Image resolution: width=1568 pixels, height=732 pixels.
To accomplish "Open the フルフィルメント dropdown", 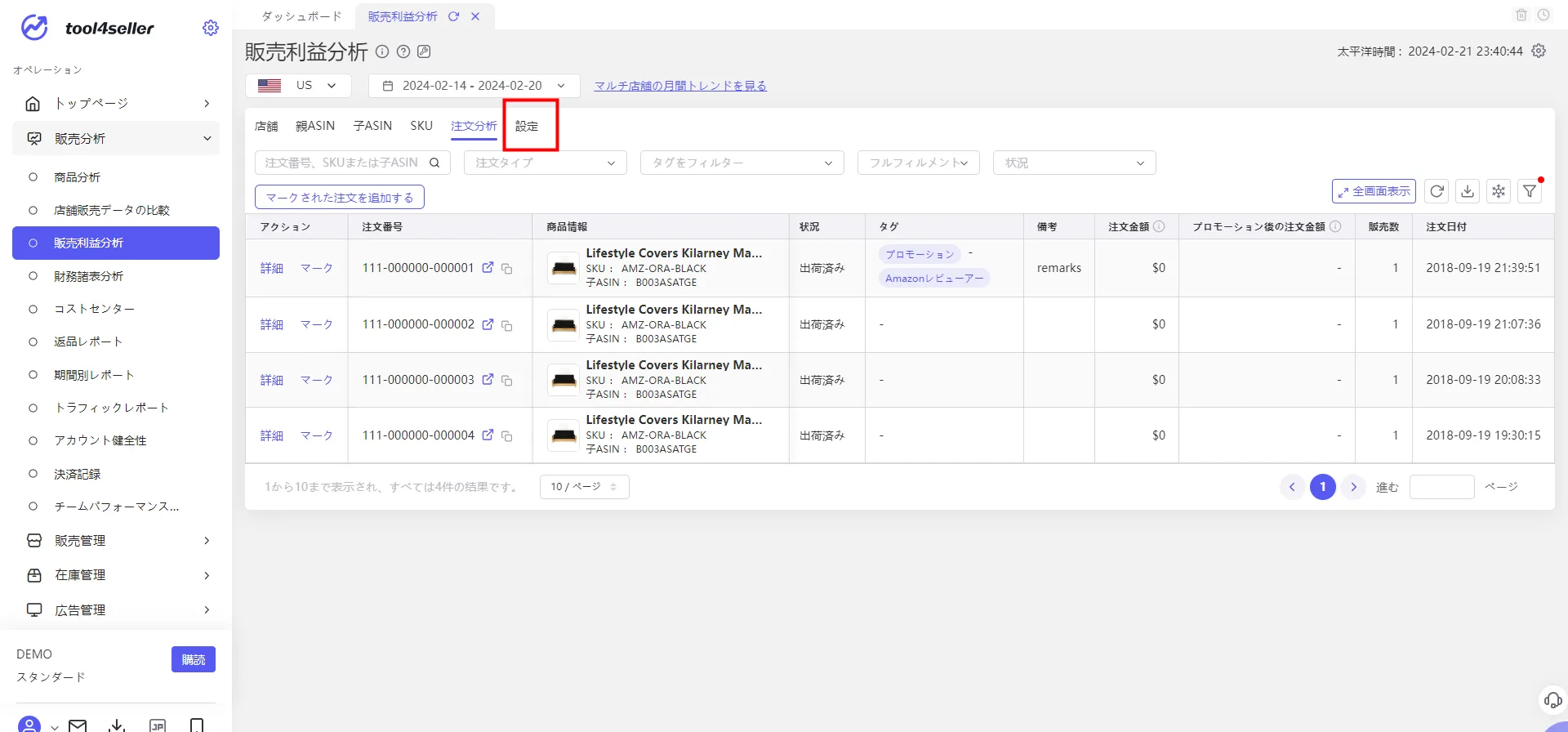I will pyautogui.click(x=919, y=163).
